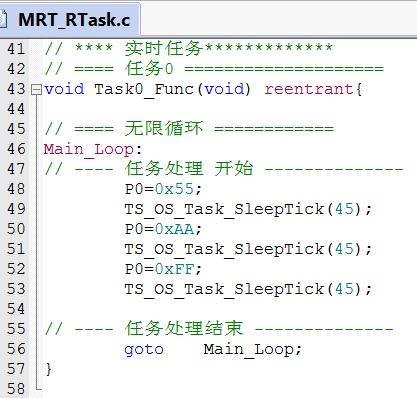Image resolution: width=417 pixels, height=398 pixels.
Task: Click the P0=0xFF; statement
Action: tap(163, 269)
